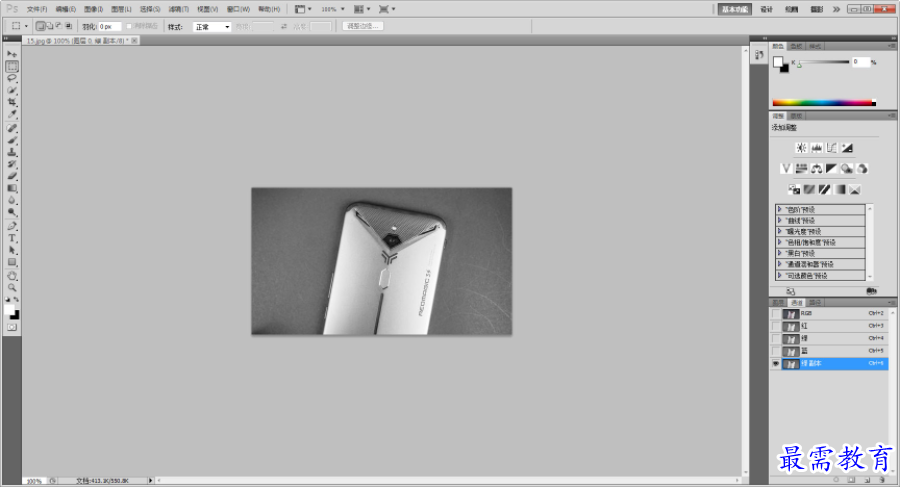
Task: Open the 文件(F) menu
Action: click(x=37, y=9)
